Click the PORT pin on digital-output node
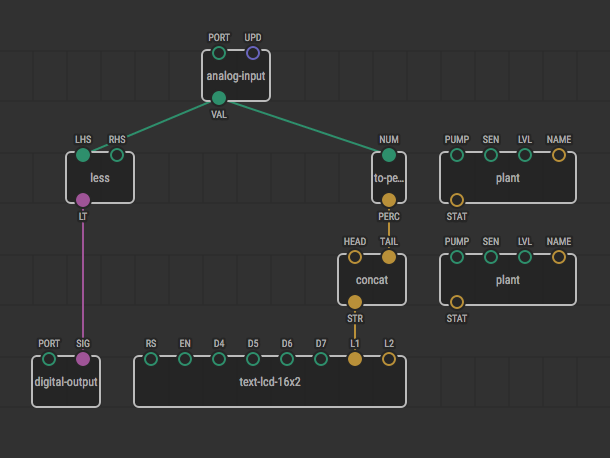Image resolution: width=610 pixels, height=458 pixels. (49, 359)
